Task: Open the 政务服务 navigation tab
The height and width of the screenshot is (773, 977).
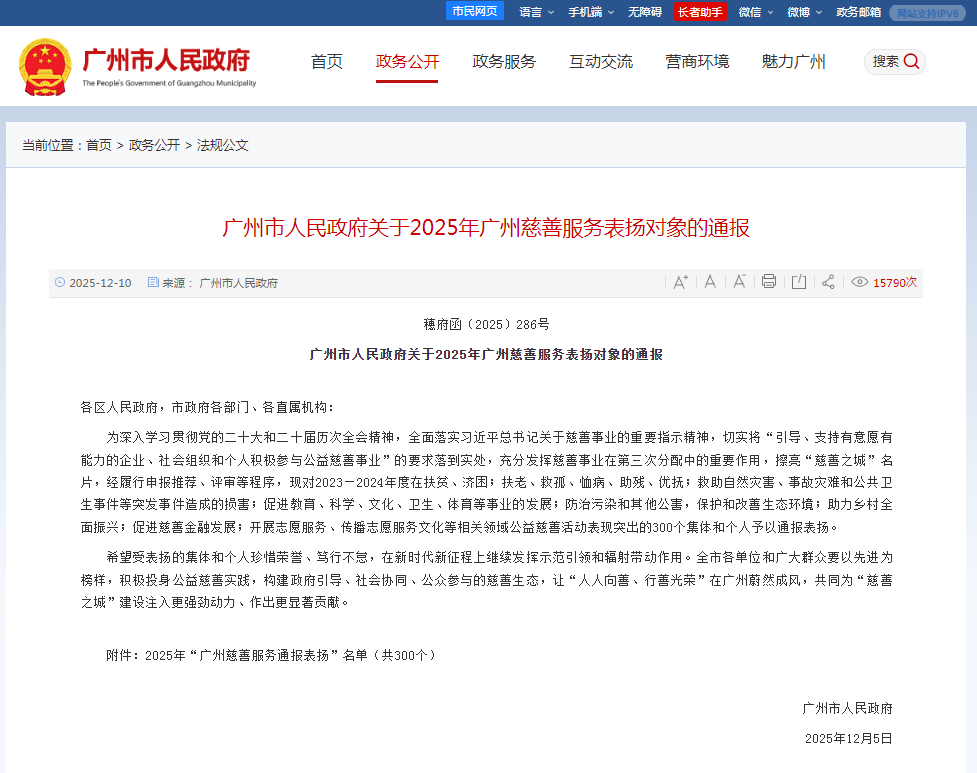Action: tap(504, 62)
